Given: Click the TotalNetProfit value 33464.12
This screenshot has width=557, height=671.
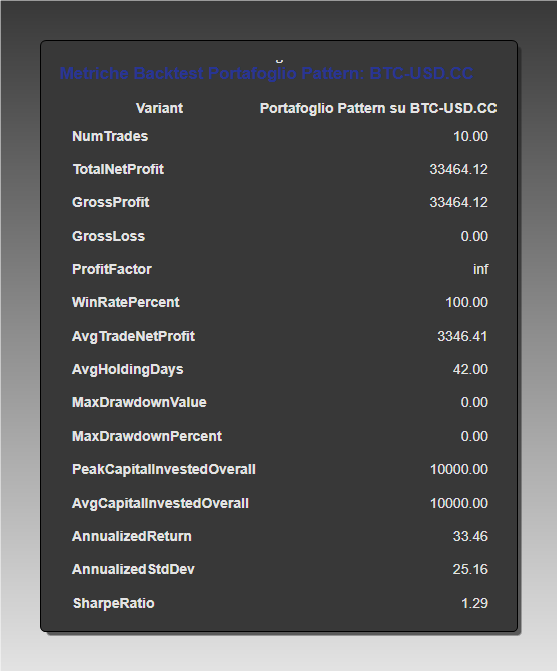Looking at the screenshot, I should coord(458,169).
